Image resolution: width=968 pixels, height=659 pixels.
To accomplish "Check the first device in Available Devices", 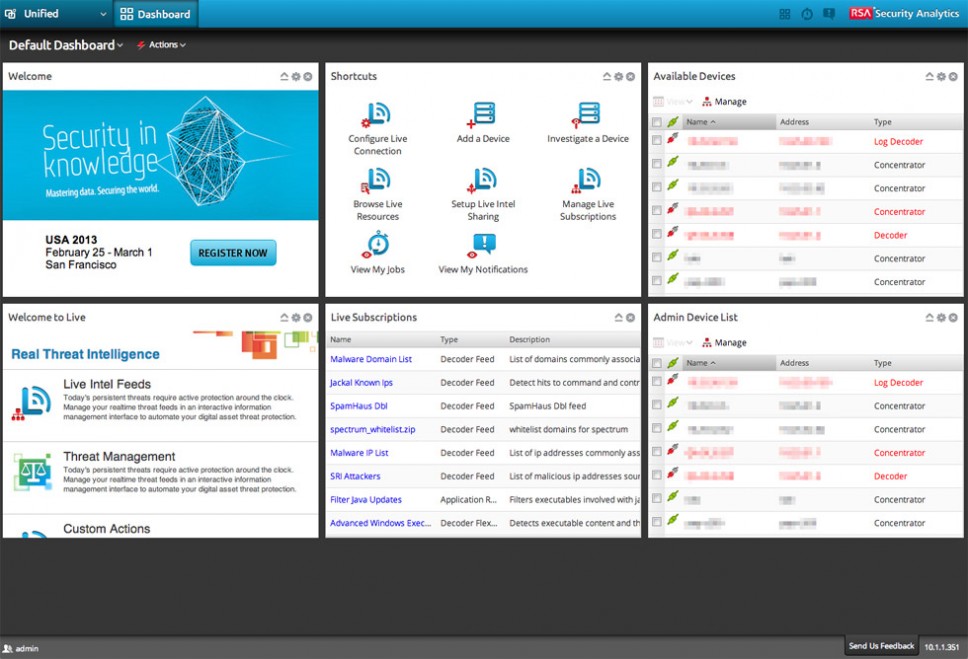I will pos(657,141).
